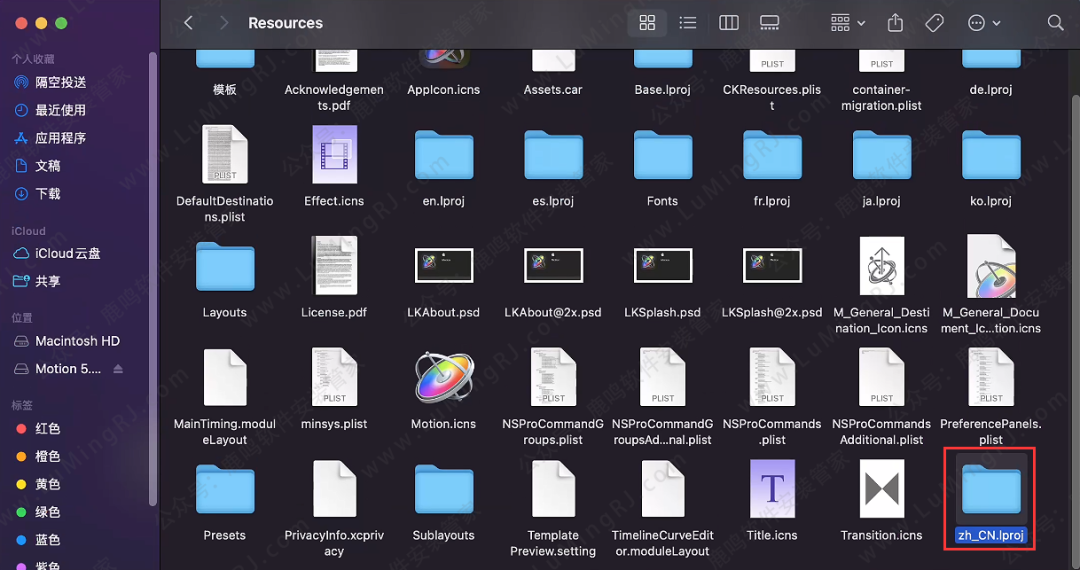The width and height of the screenshot is (1080, 570).
Task: Open iCloud 云盘 in the sidebar
Action: (67, 254)
